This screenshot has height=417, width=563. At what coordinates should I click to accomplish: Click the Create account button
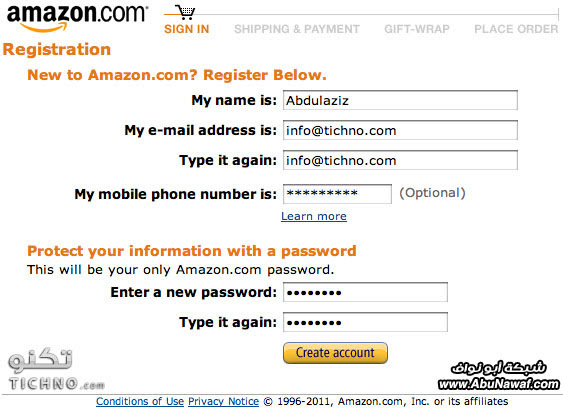tap(335, 353)
